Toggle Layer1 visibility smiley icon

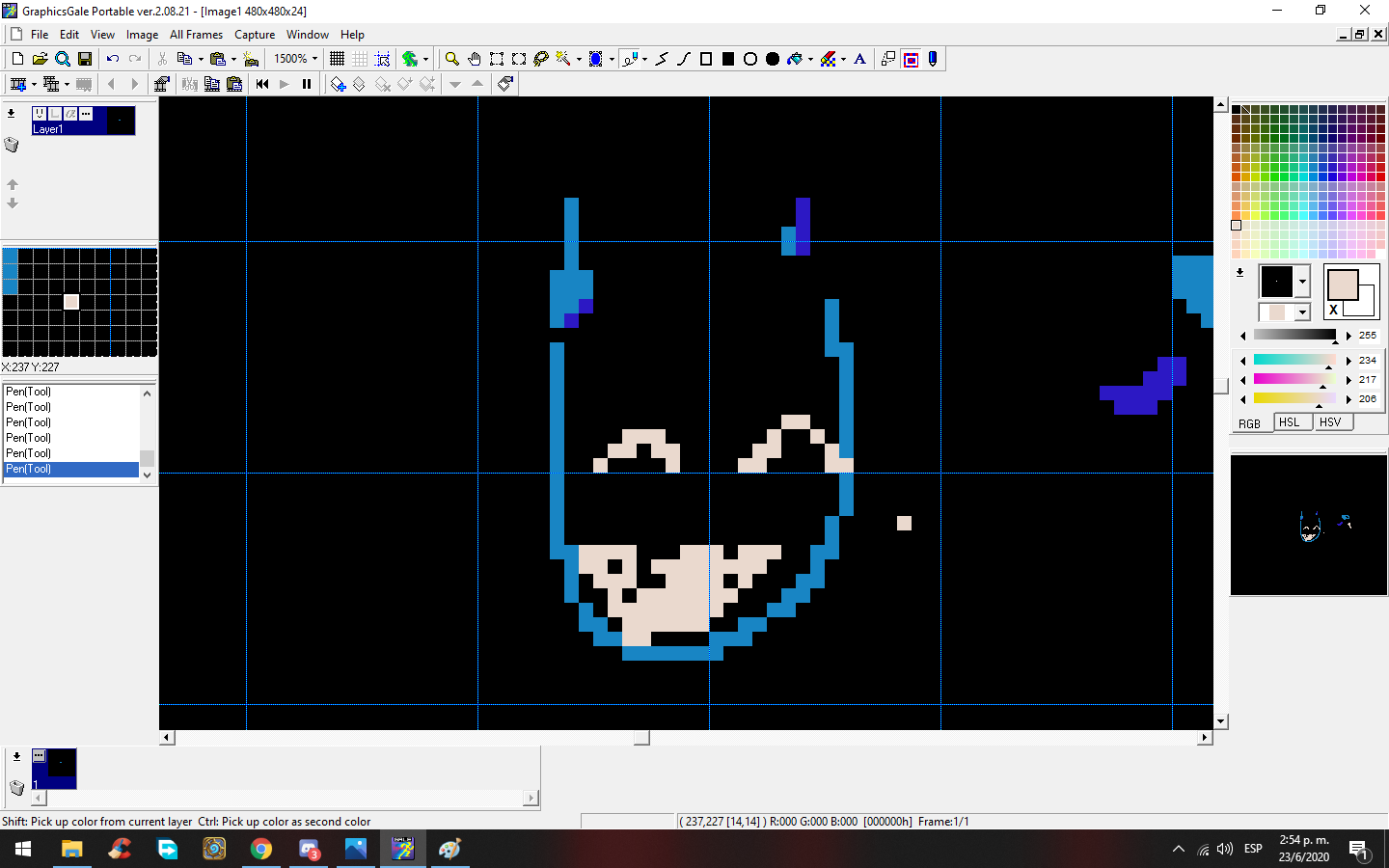coord(40,114)
